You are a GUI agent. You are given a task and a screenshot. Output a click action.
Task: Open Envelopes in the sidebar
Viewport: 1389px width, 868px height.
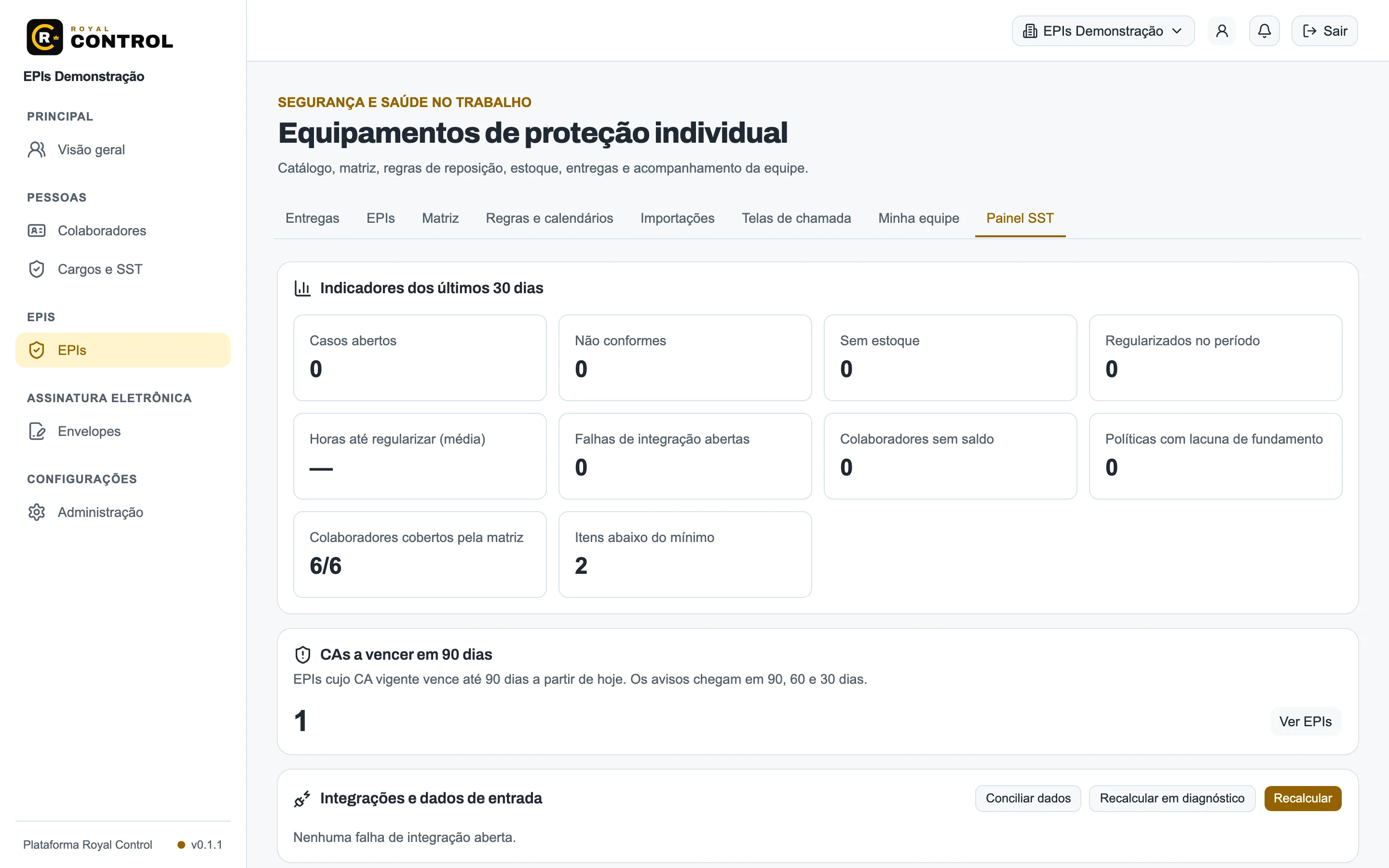click(x=123, y=431)
